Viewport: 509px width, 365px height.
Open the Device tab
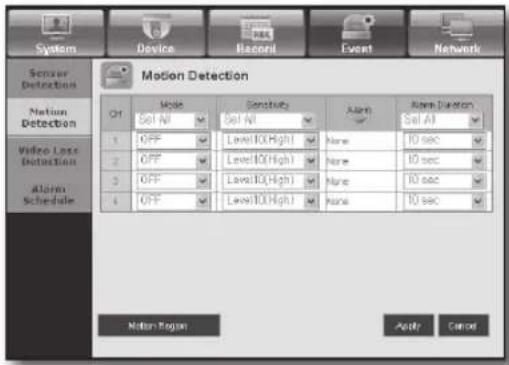pyautogui.click(x=156, y=33)
